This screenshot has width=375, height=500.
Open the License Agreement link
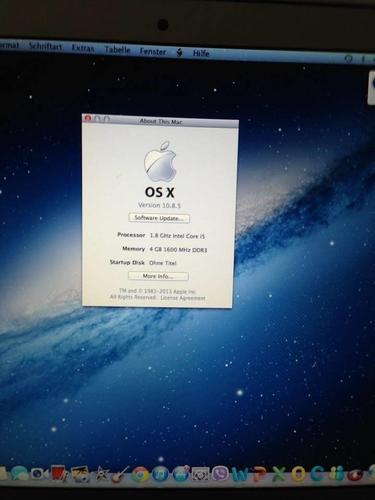pos(183,298)
